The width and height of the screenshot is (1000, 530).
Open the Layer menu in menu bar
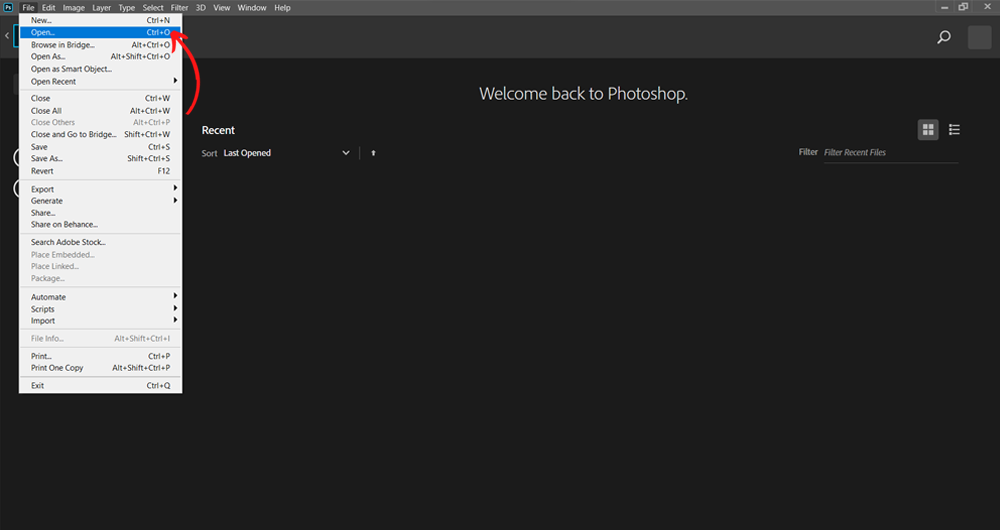click(101, 7)
